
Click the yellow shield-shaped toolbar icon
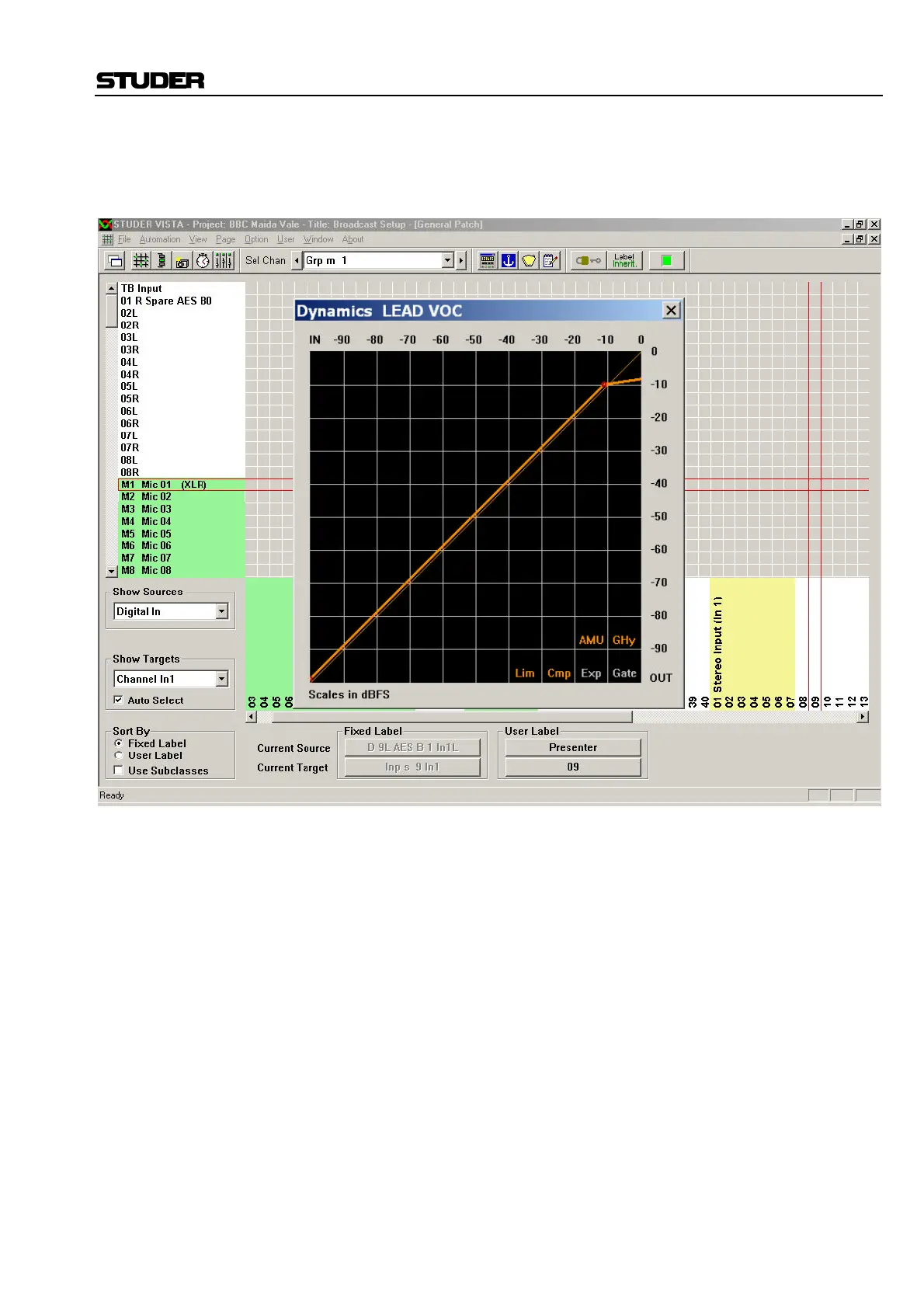[529, 261]
